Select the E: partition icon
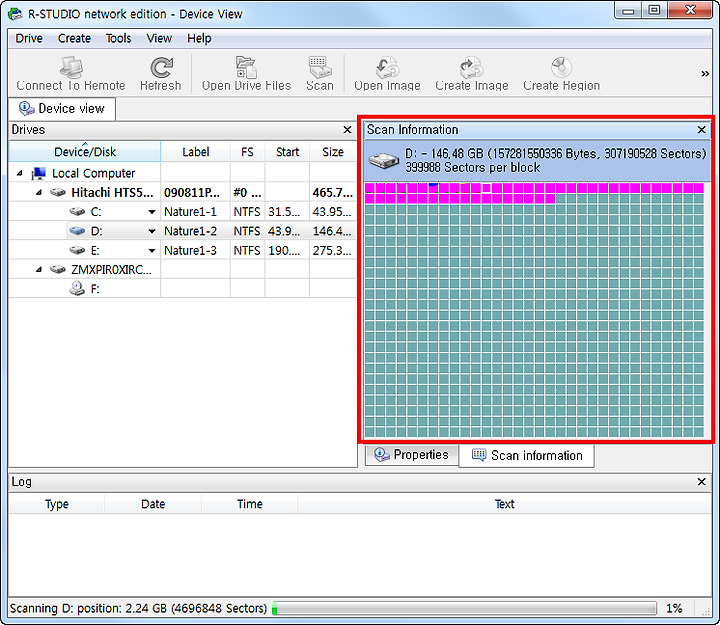 point(77,250)
